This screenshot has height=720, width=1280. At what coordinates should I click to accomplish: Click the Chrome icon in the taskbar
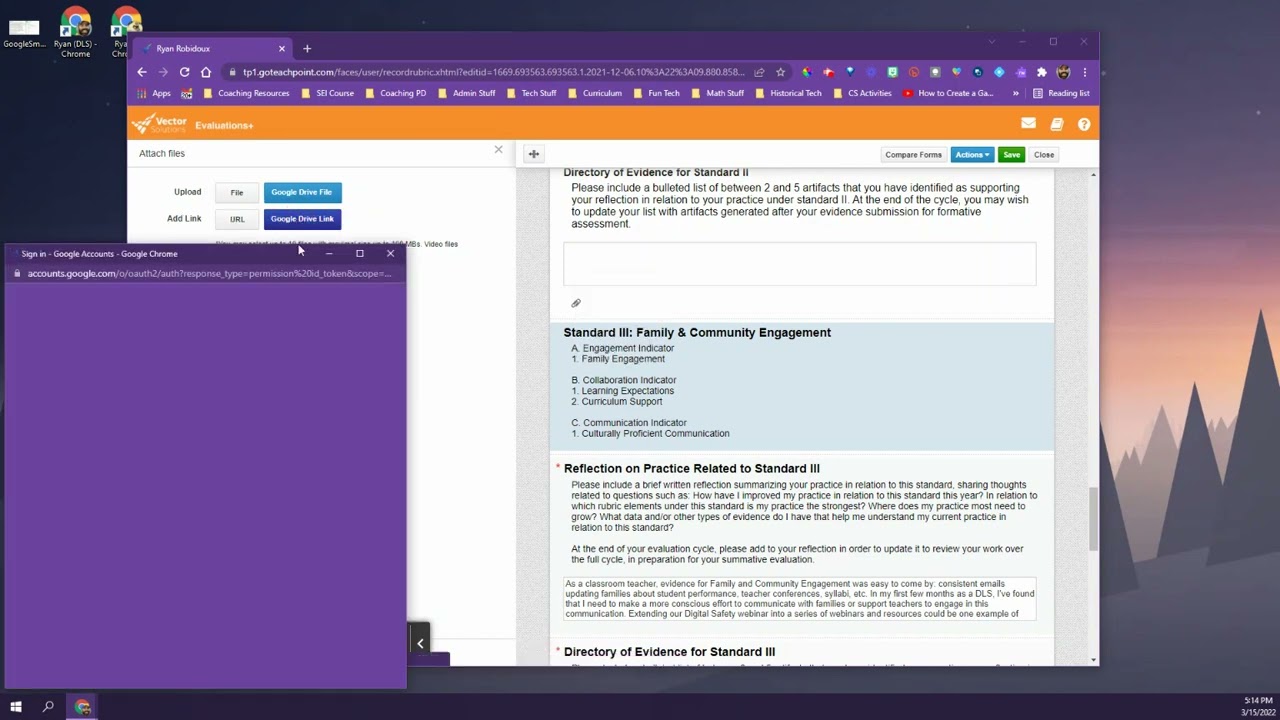point(83,707)
